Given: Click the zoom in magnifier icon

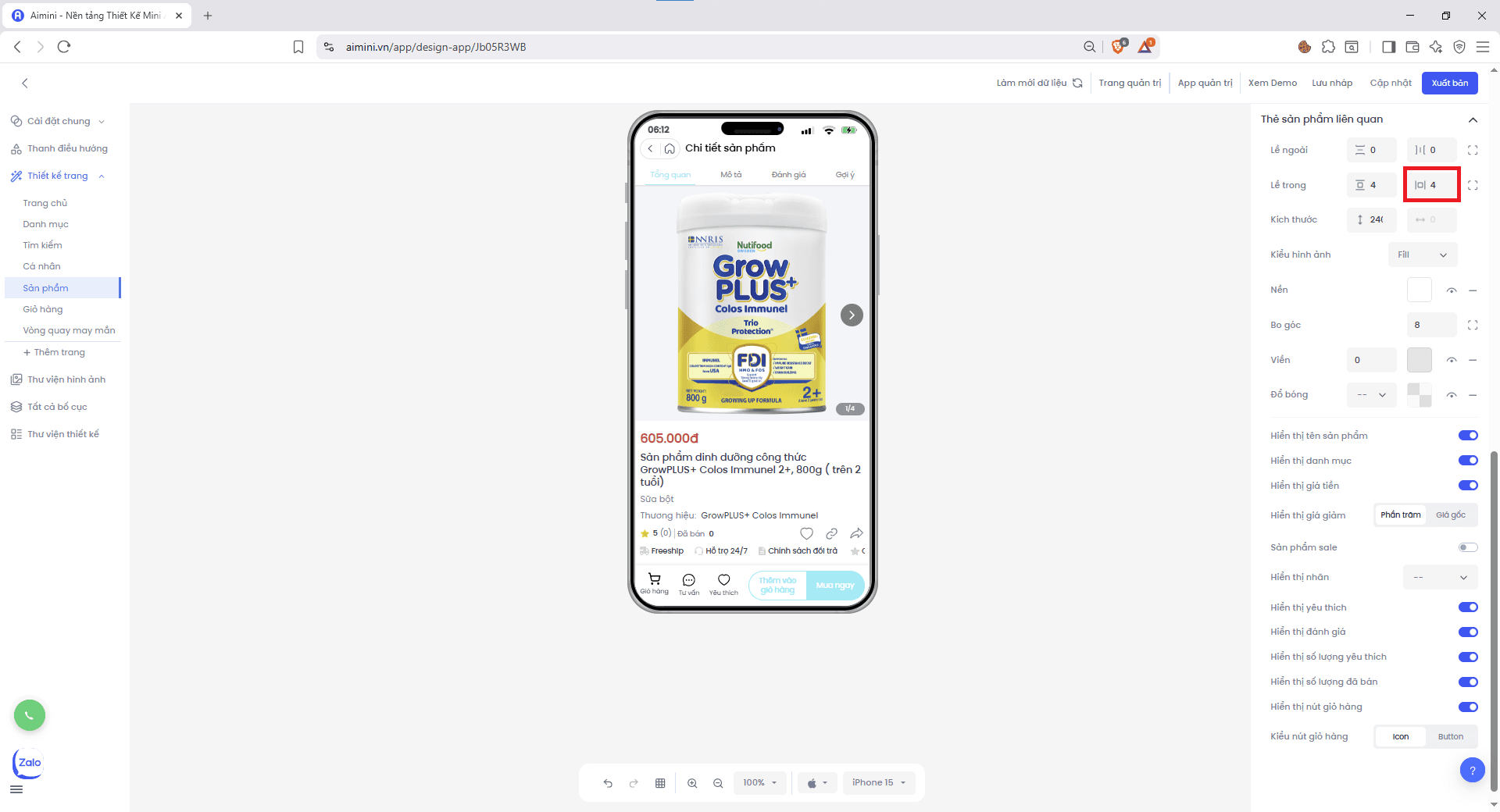Looking at the screenshot, I should coord(692,783).
